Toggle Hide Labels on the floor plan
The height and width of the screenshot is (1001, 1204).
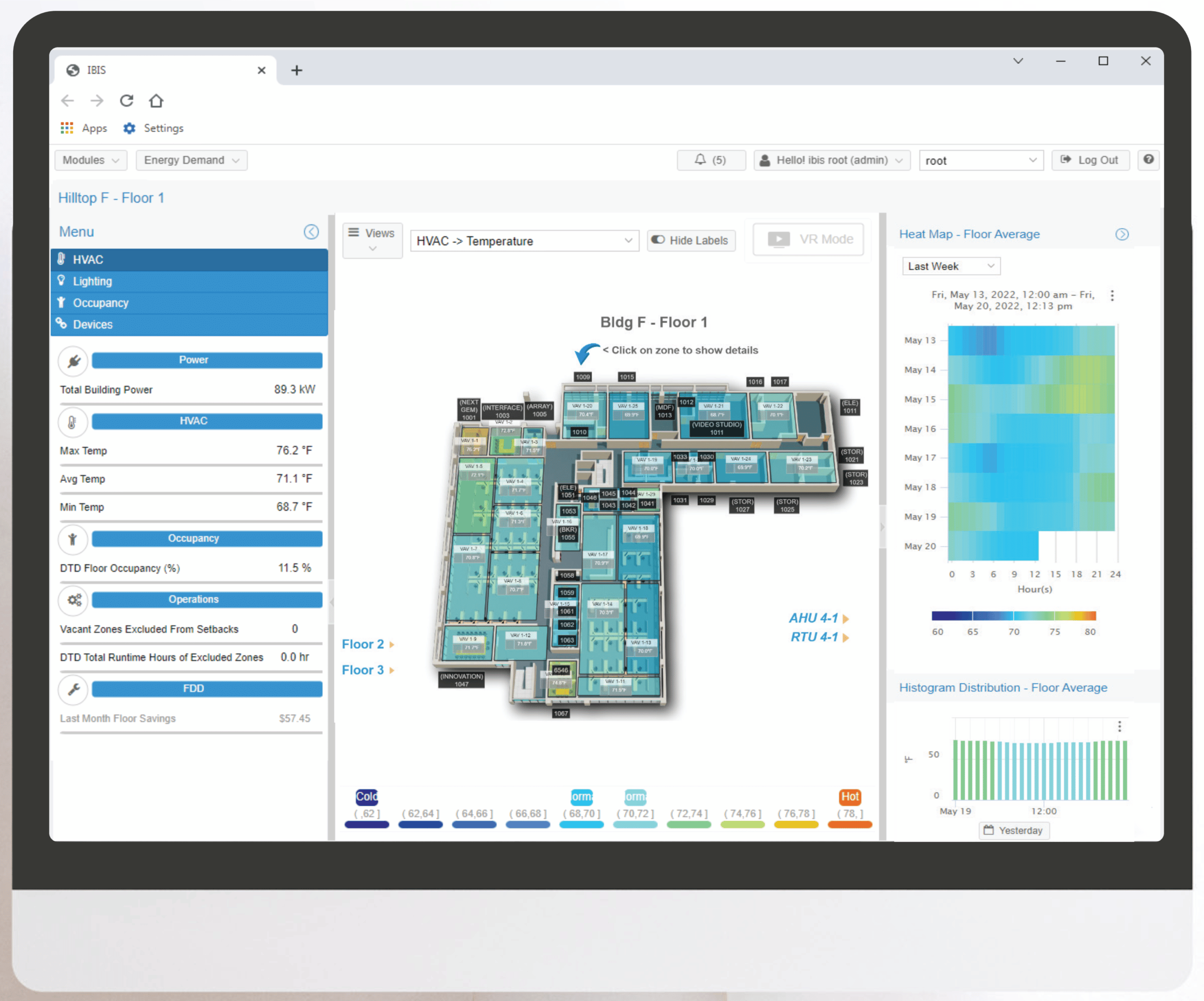pyautogui.click(x=691, y=240)
